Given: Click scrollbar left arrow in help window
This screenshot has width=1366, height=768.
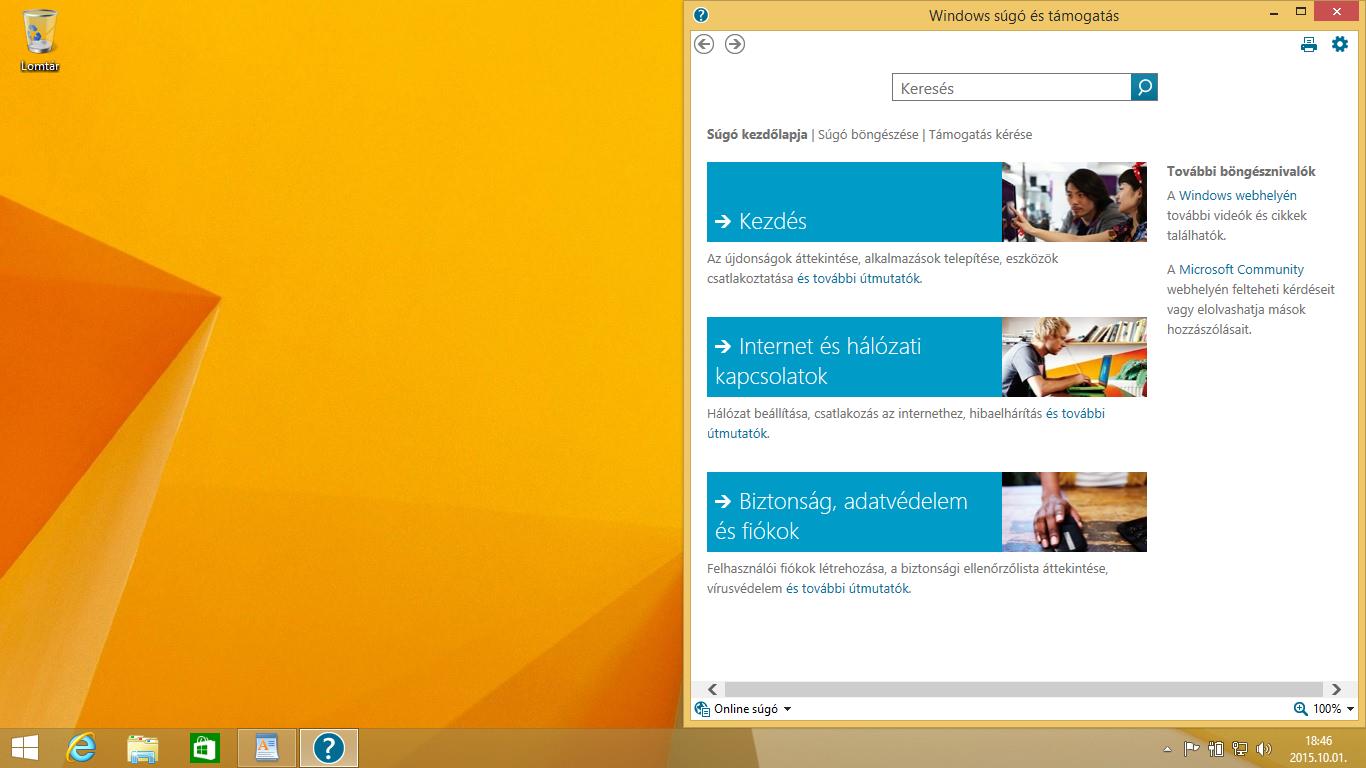Looking at the screenshot, I should tap(712, 690).
